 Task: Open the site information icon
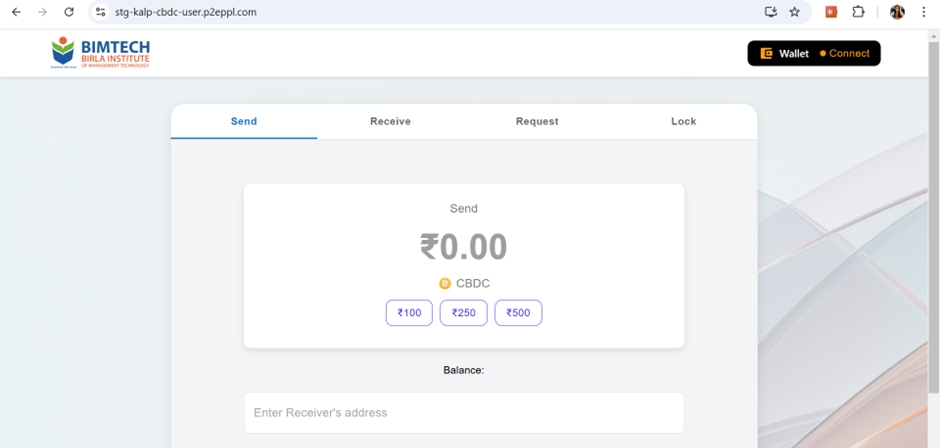[100, 12]
